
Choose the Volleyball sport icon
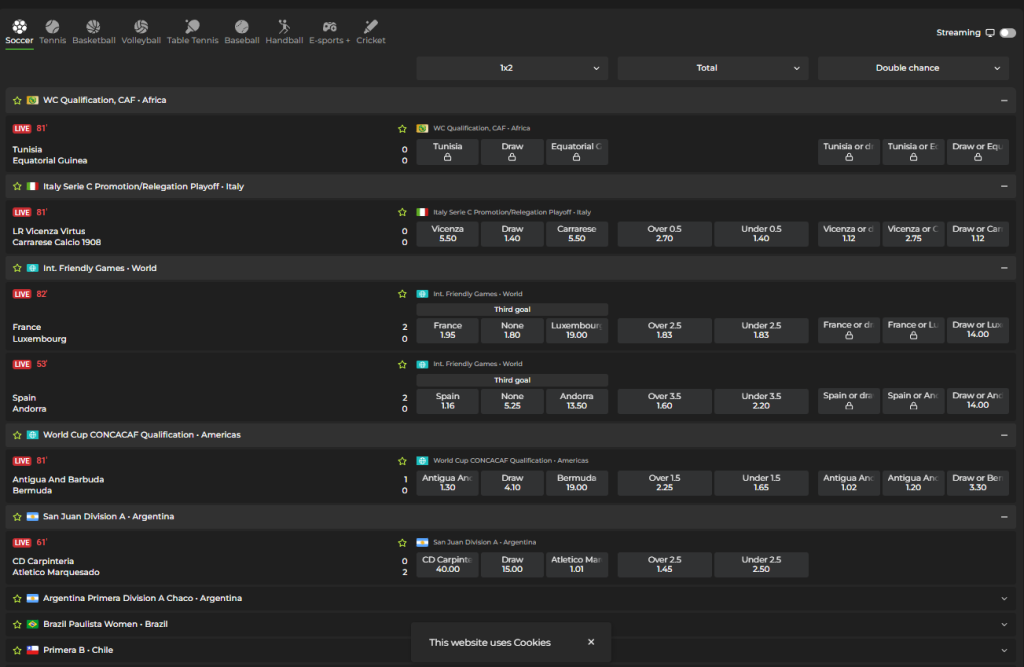[141, 28]
